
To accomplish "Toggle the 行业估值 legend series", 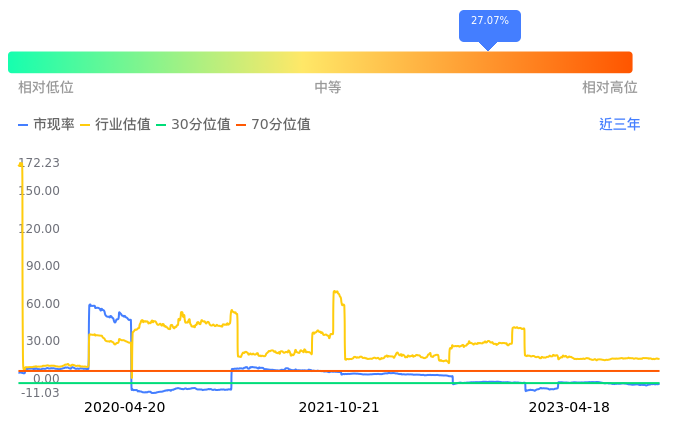I will (115, 125).
